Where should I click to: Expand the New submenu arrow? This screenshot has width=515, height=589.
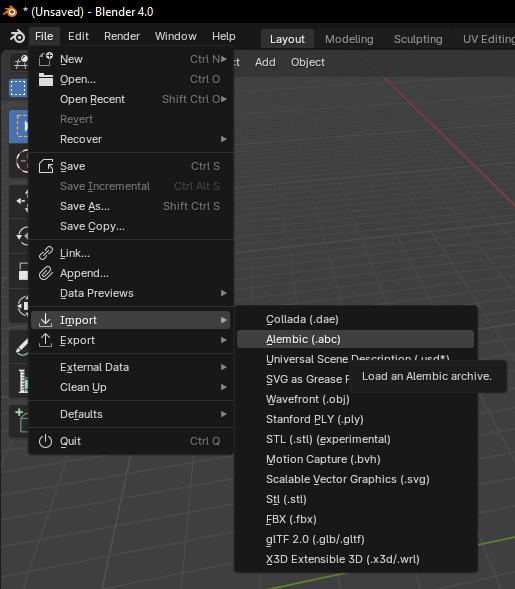tap(224, 59)
